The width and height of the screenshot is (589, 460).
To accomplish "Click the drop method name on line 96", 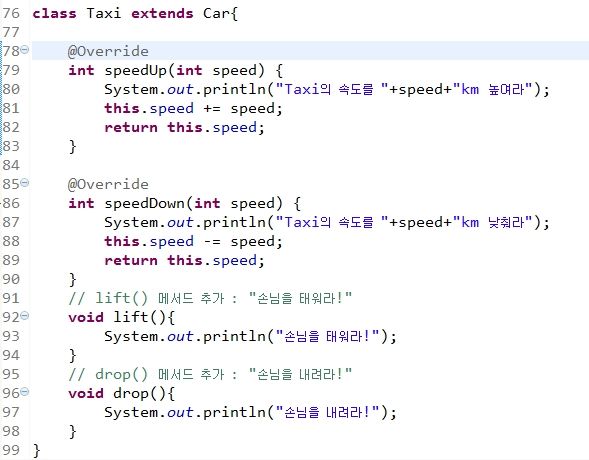I will [x=131, y=394].
